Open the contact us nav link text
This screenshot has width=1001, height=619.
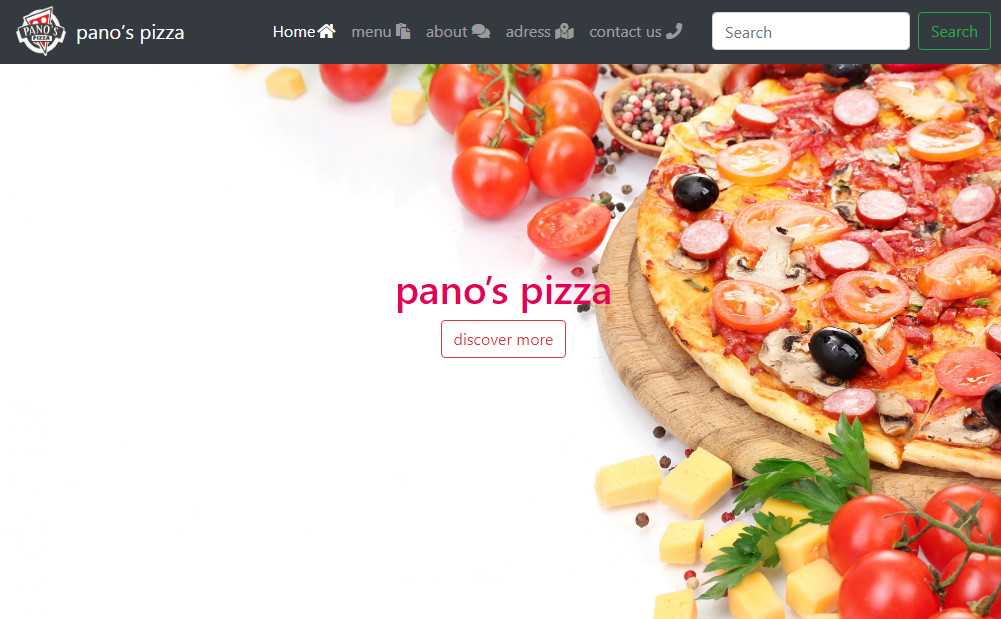(626, 32)
